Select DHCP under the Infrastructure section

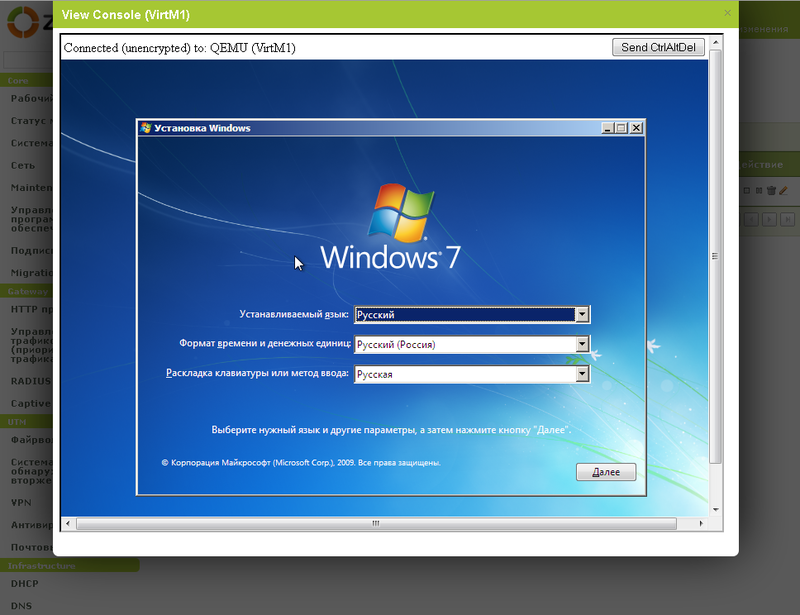pyautogui.click(x=22, y=583)
